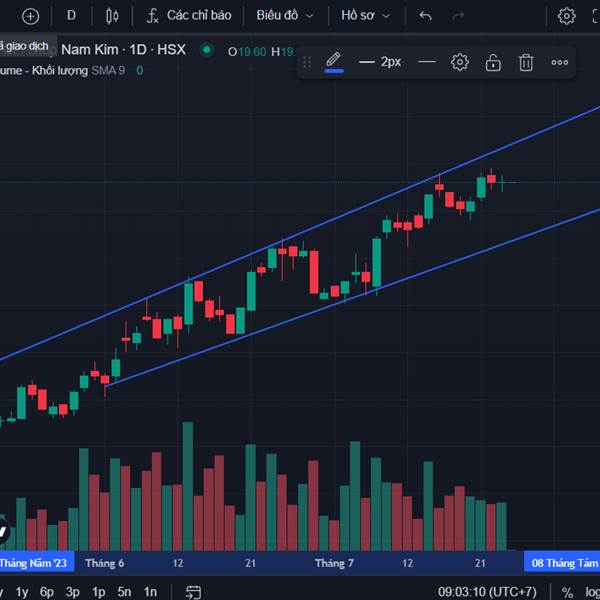Screen dimensions: 600x600
Task: Click the Tháng 7 time axis label
Action: [334, 563]
